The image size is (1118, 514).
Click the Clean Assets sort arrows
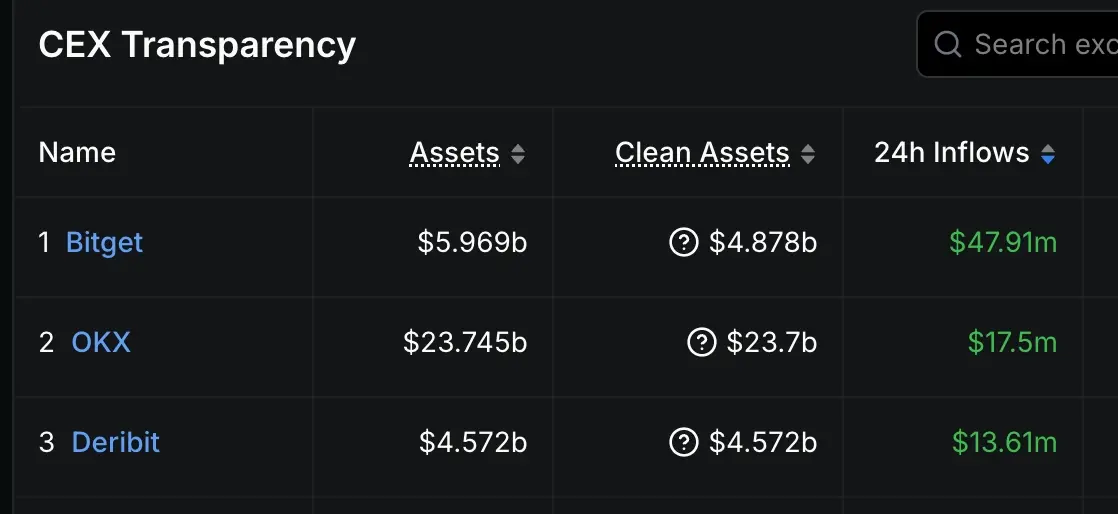click(808, 154)
